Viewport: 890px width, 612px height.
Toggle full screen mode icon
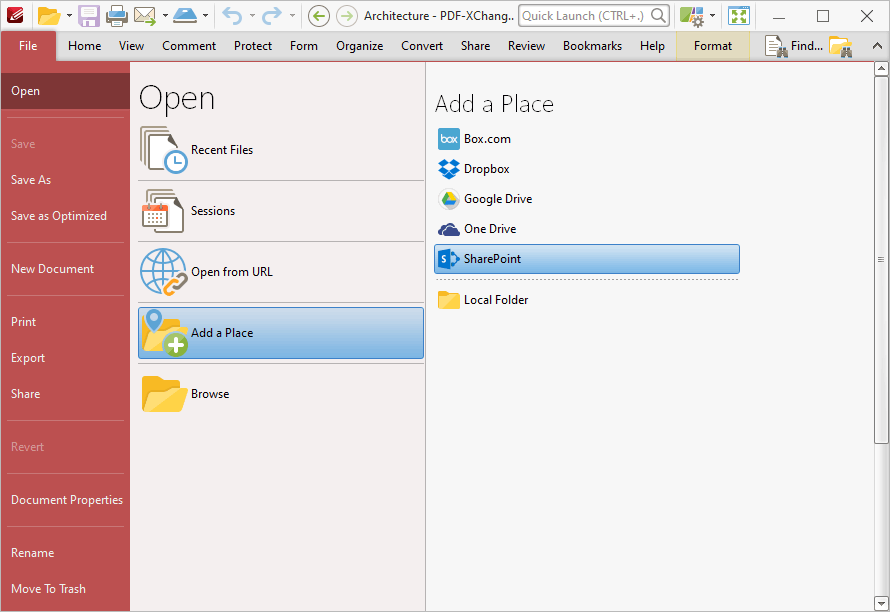tap(738, 16)
